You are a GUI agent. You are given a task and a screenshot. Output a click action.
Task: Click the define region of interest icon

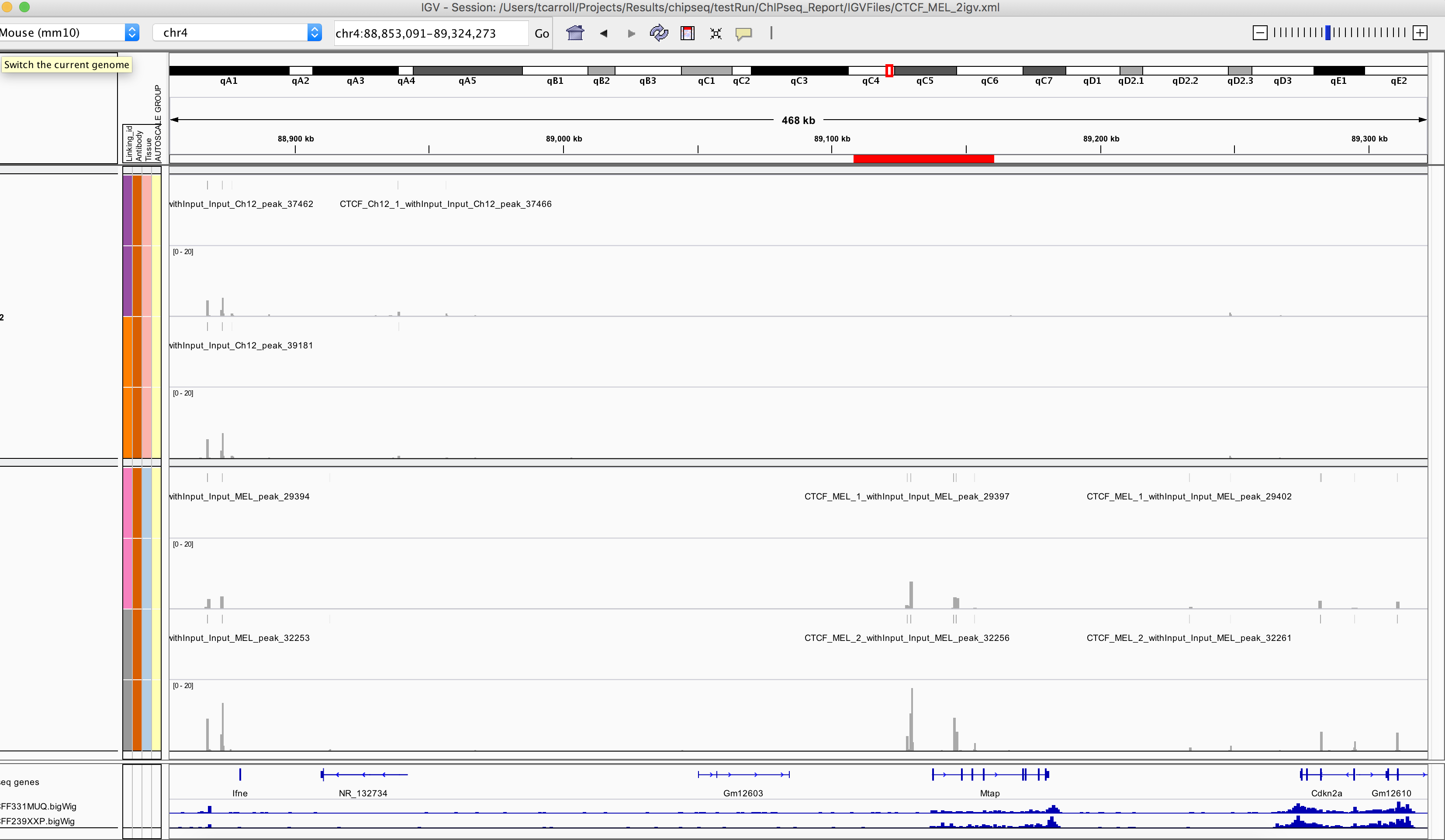687,33
